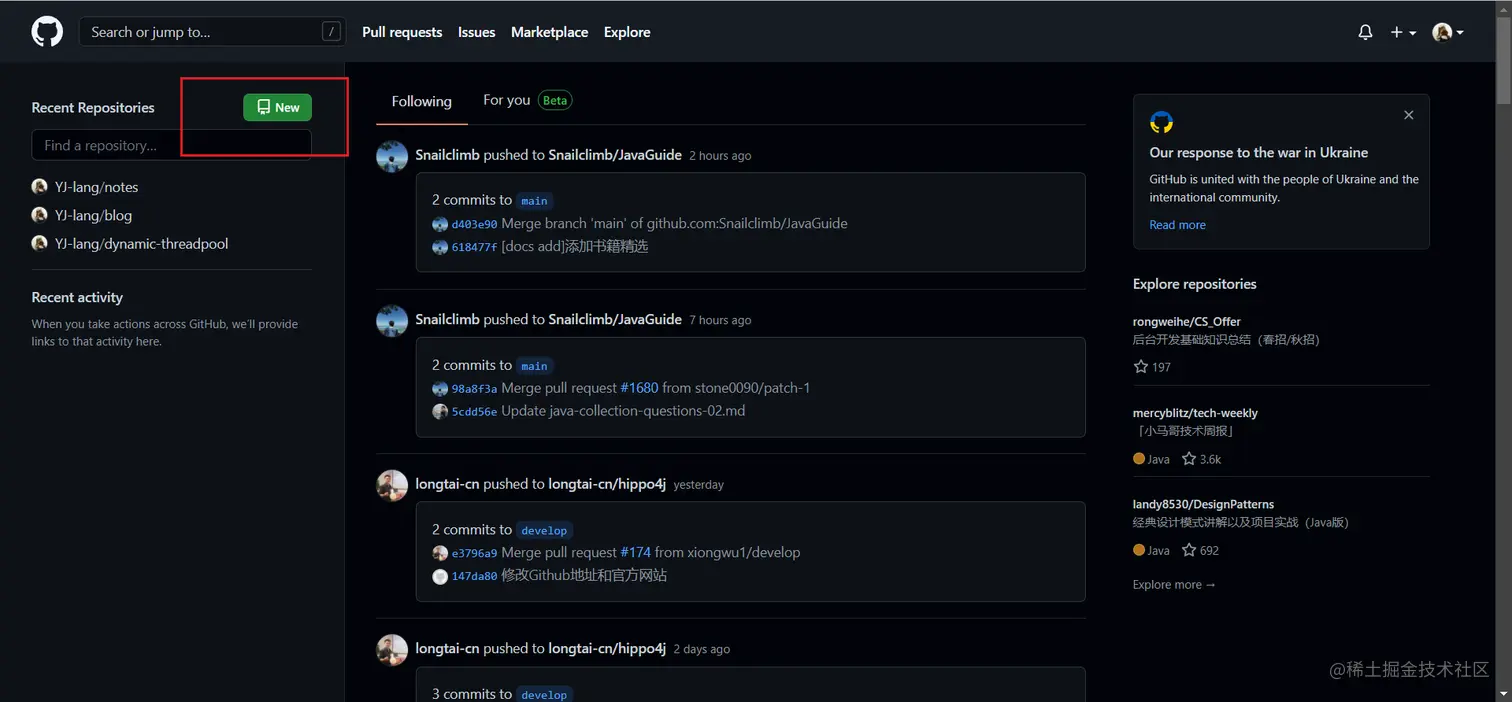
Task: Open Snailclimb avatar on 7 hours ago event
Action: point(392,321)
